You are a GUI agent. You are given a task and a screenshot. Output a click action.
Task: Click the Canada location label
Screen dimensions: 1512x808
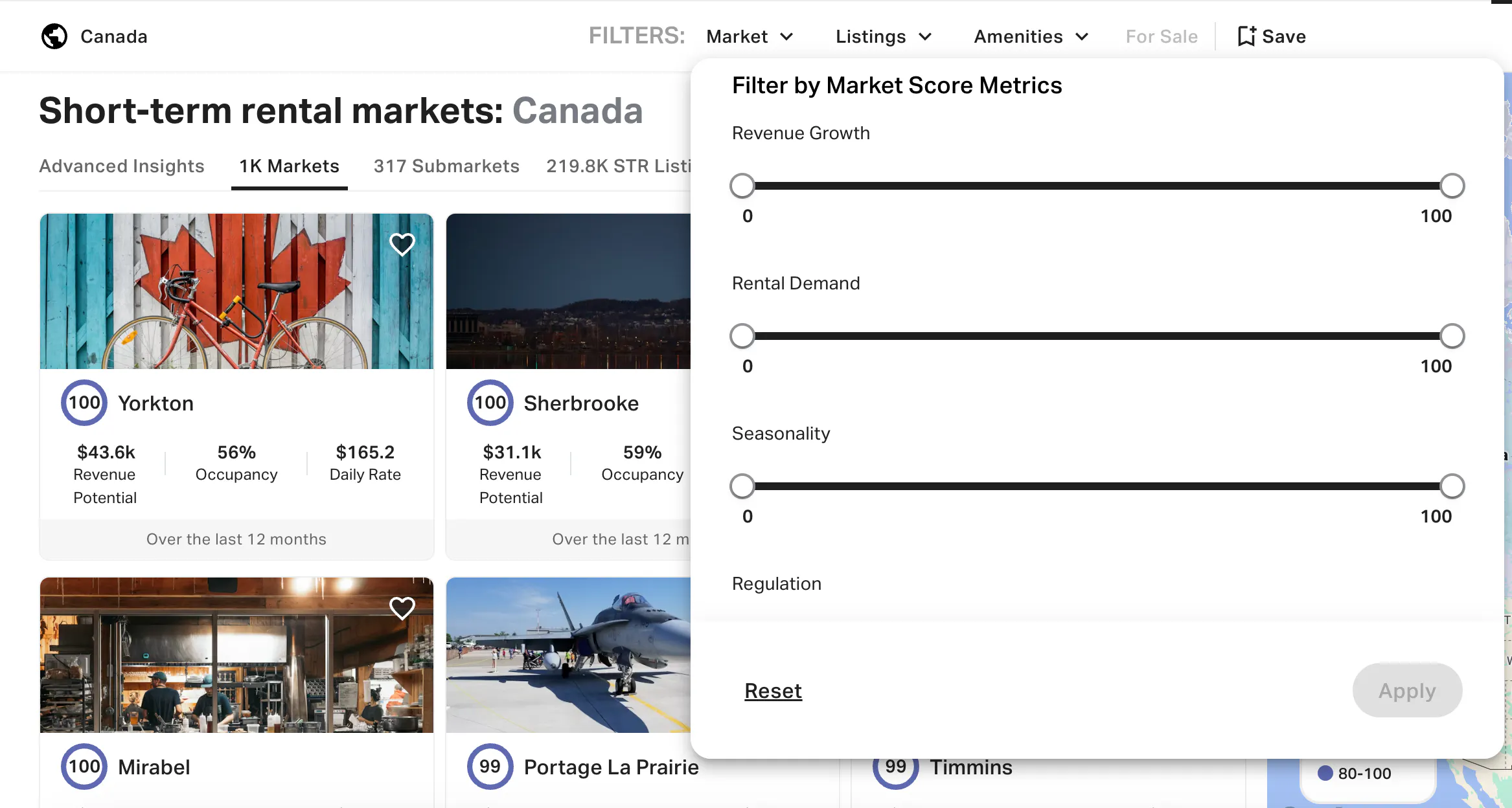coord(114,36)
